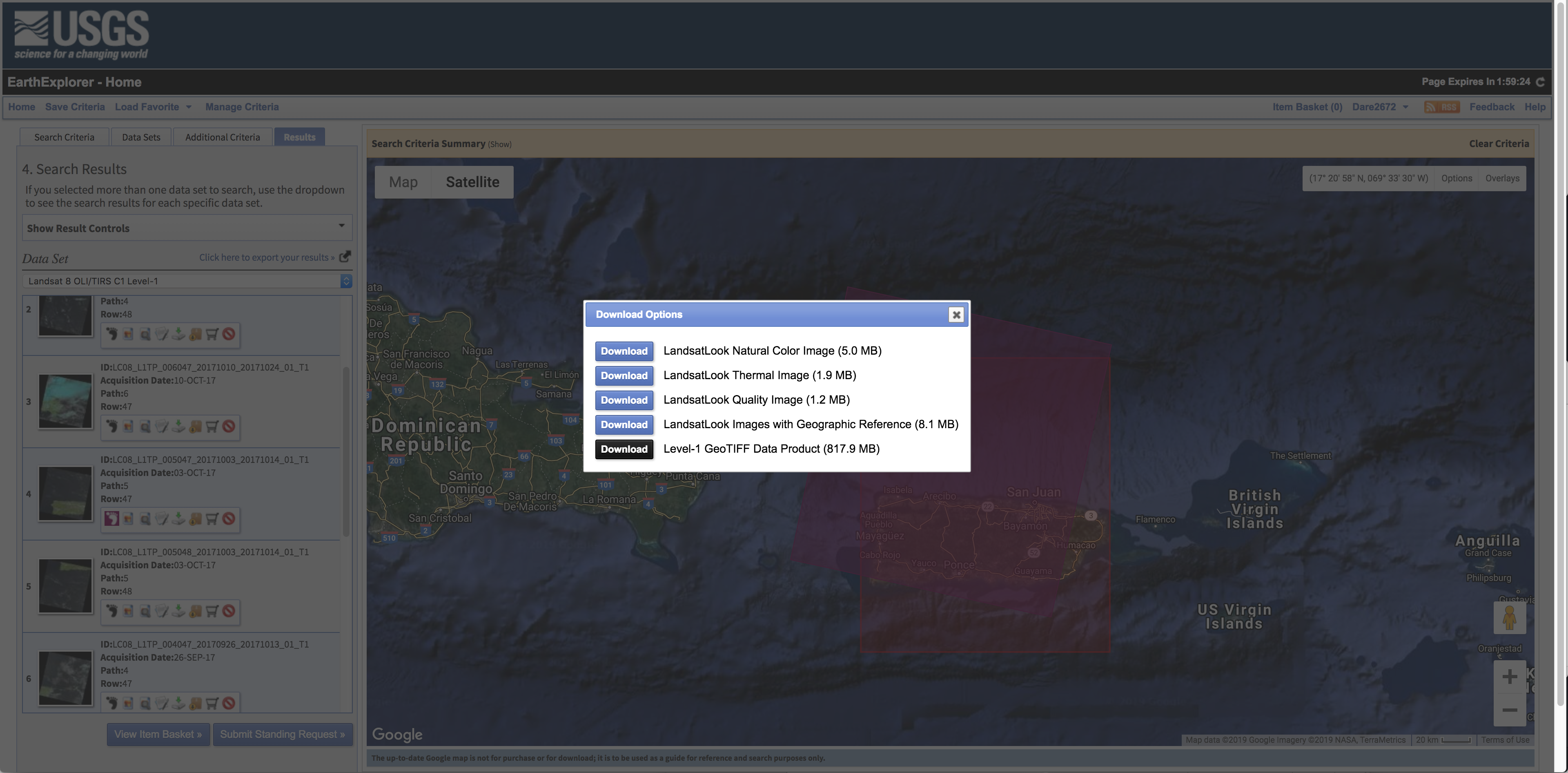Screen dimensions: 1568x773
Task: Switch to Additional Criteria tab
Action: point(222,137)
